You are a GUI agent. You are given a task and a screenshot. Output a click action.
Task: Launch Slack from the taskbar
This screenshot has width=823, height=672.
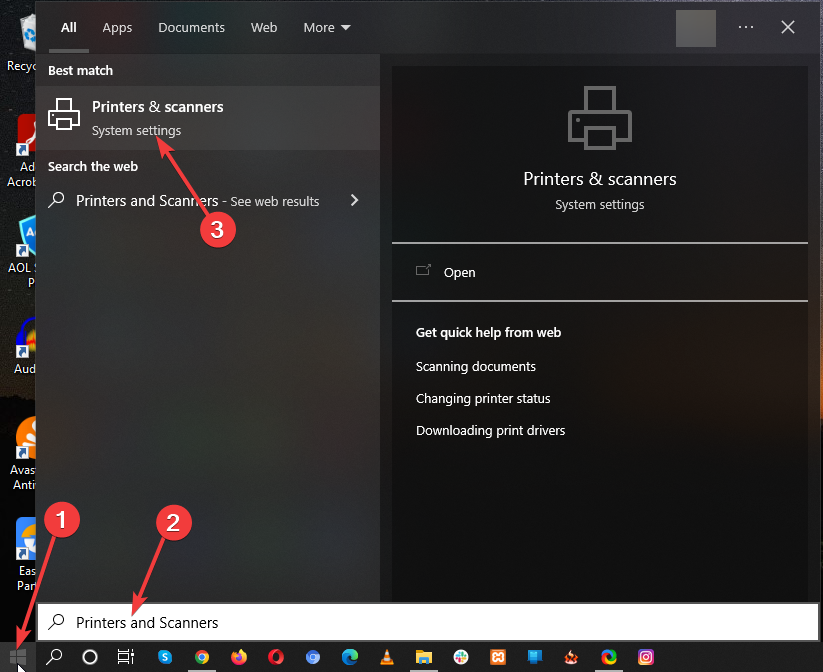click(x=461, y=657)
